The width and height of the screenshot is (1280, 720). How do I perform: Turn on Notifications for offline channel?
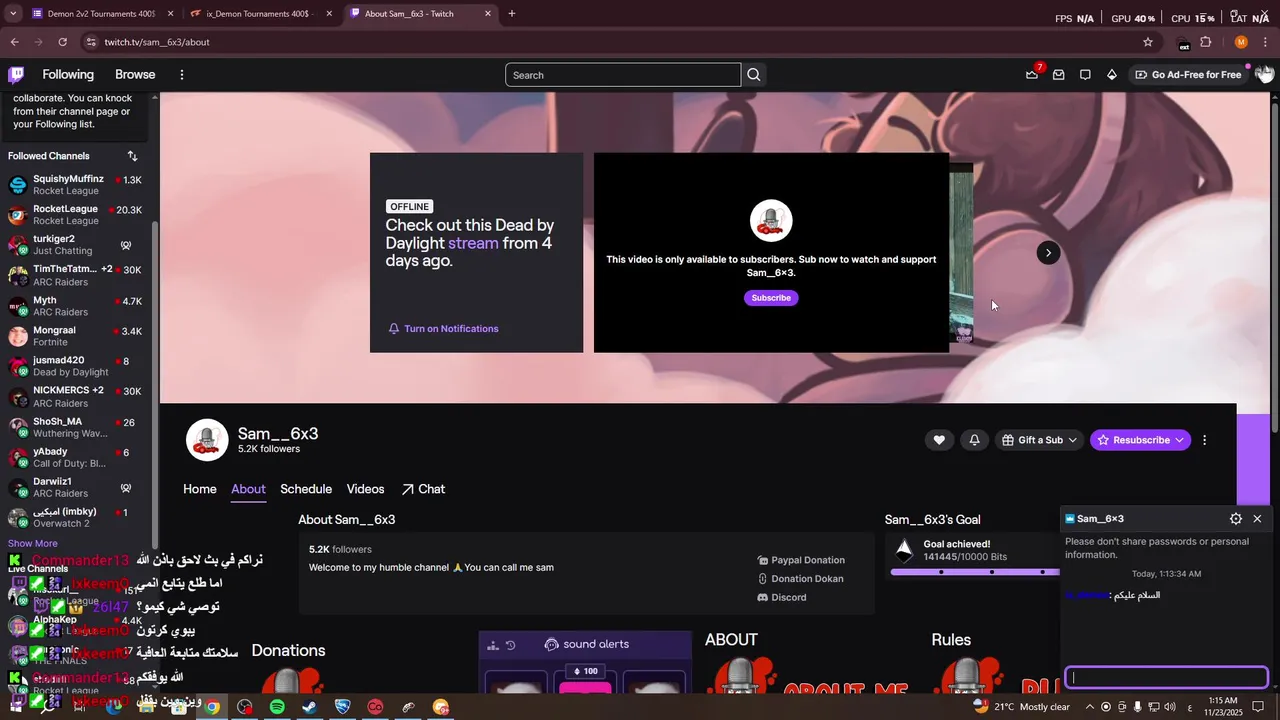pos(443,329)
